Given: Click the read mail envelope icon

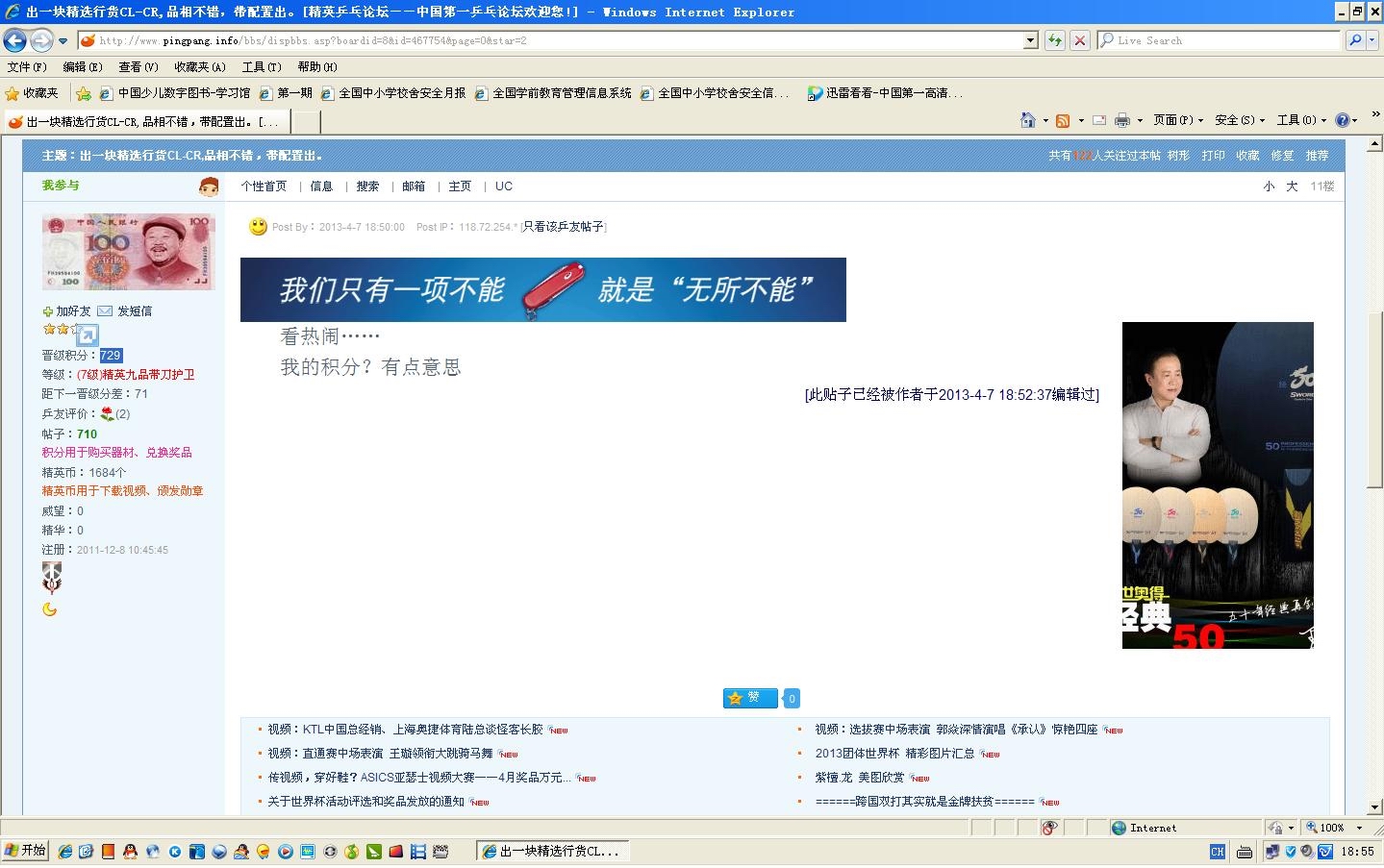Looking at the screenshot, I should point(1098,120).
